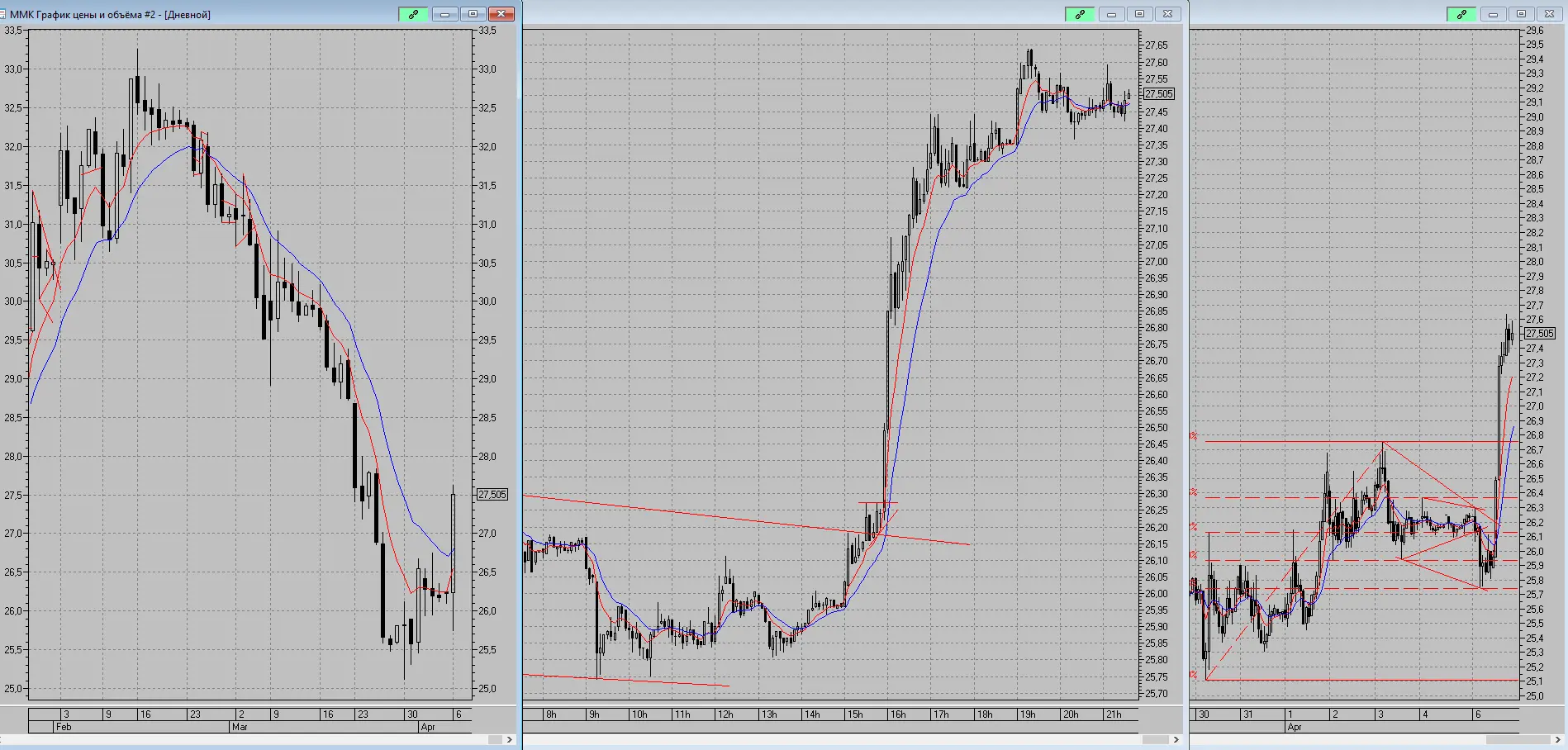1568x750 pixels.
Task: Minimize the MMK daily chart window
Action: click(x=444, y=14)
